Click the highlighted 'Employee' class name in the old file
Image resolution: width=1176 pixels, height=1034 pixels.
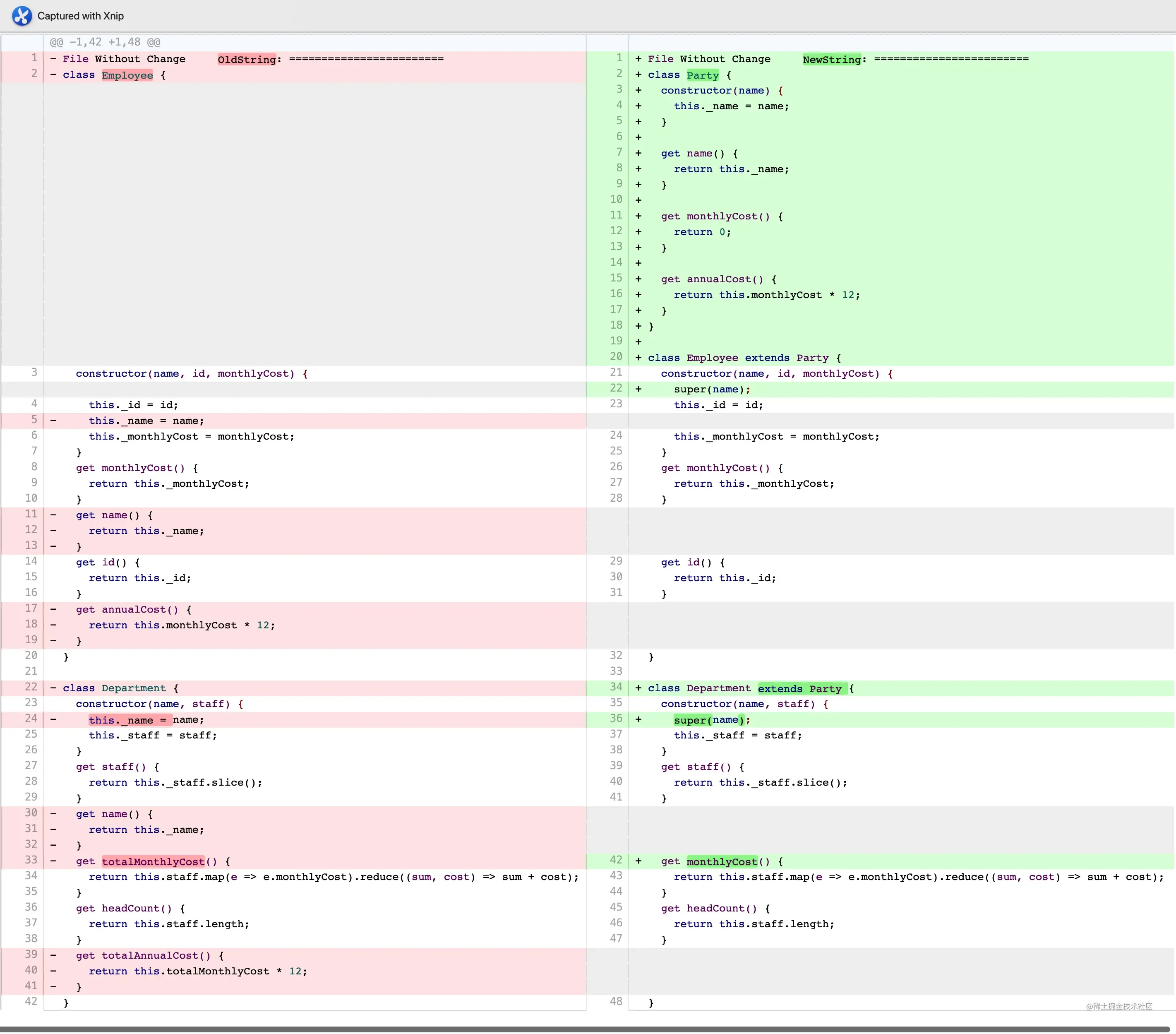[x=127, y=75]
